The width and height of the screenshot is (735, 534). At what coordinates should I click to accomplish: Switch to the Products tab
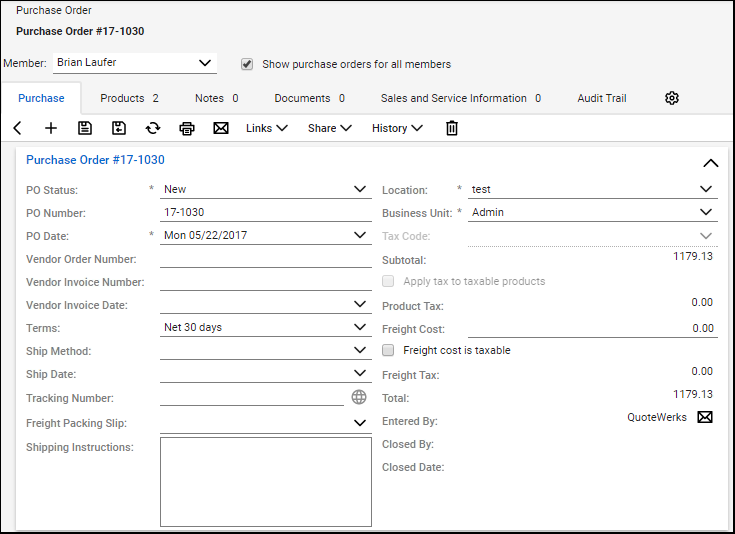pos(129,98)
